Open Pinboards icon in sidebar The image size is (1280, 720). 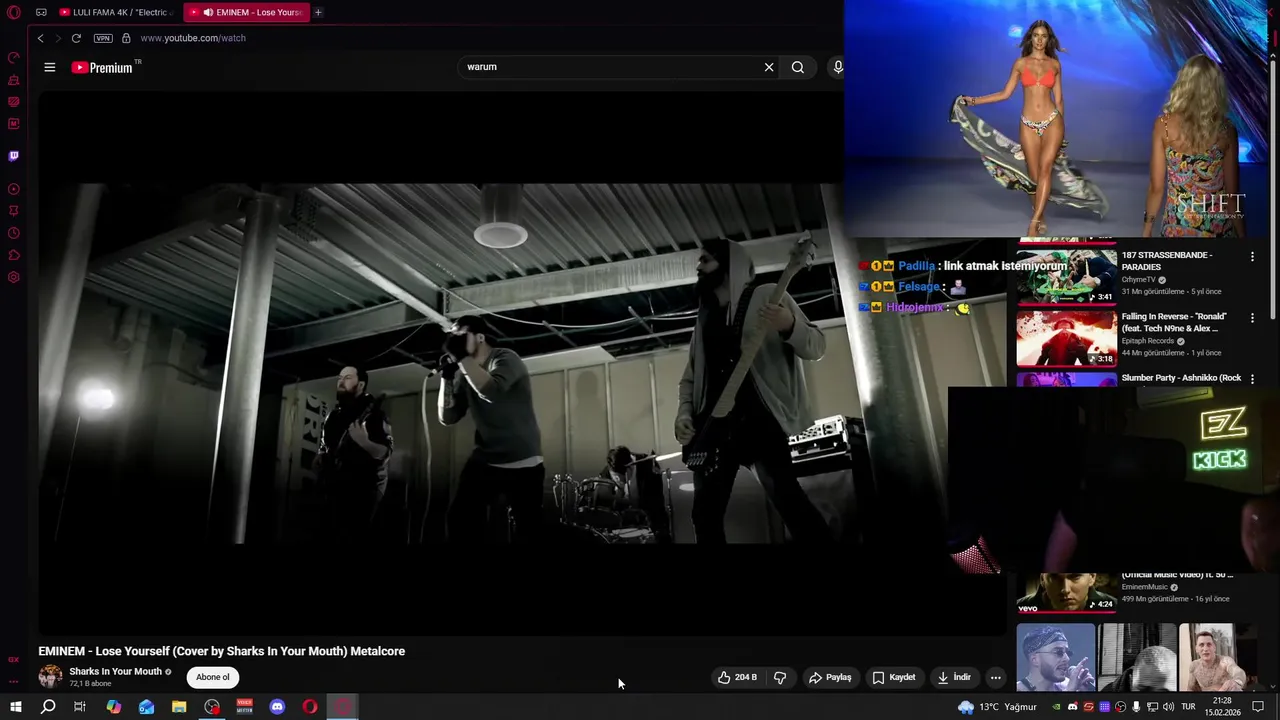14,211
